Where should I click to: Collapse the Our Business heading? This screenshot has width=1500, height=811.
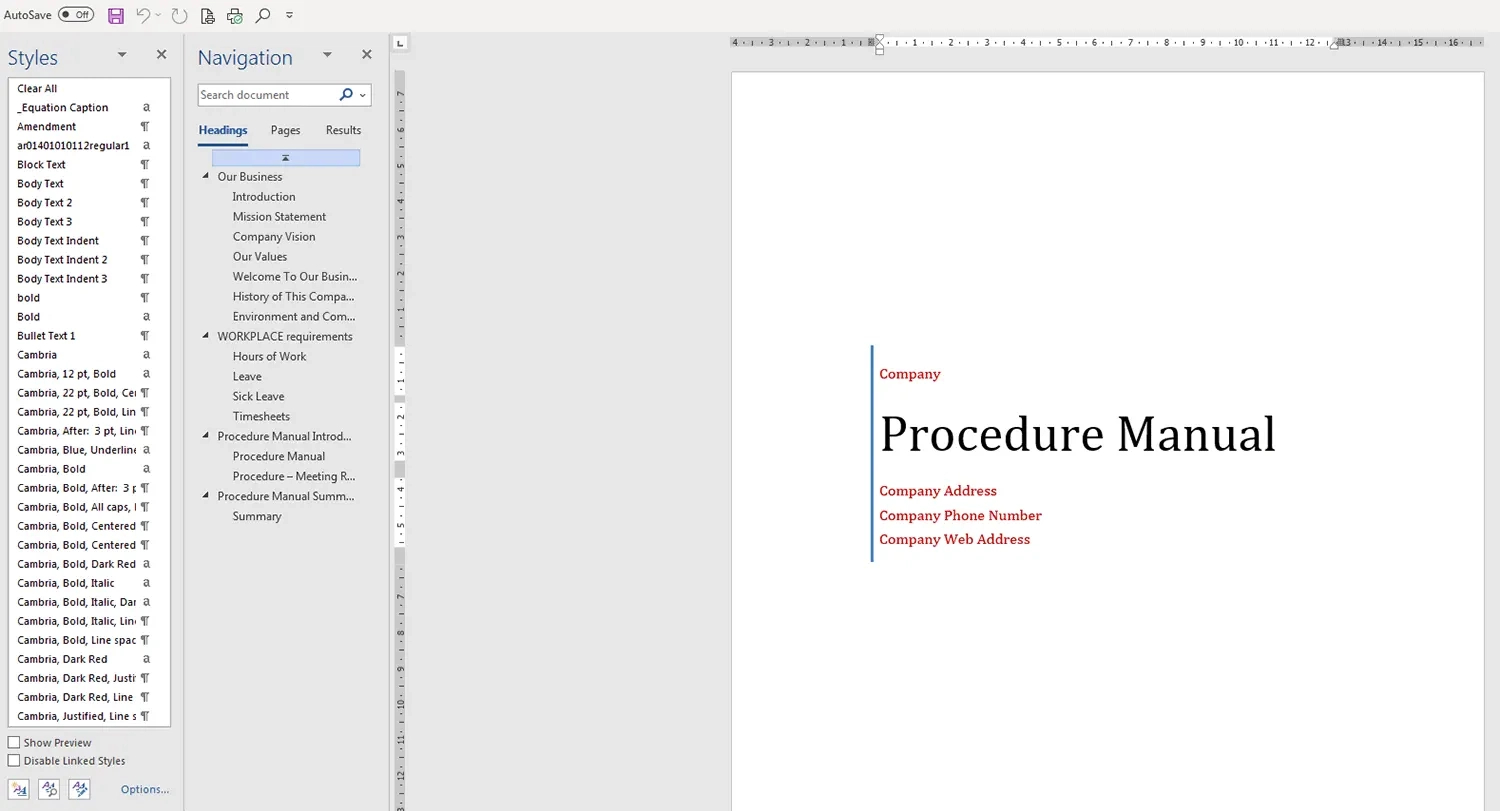click(x=206, y=177)
